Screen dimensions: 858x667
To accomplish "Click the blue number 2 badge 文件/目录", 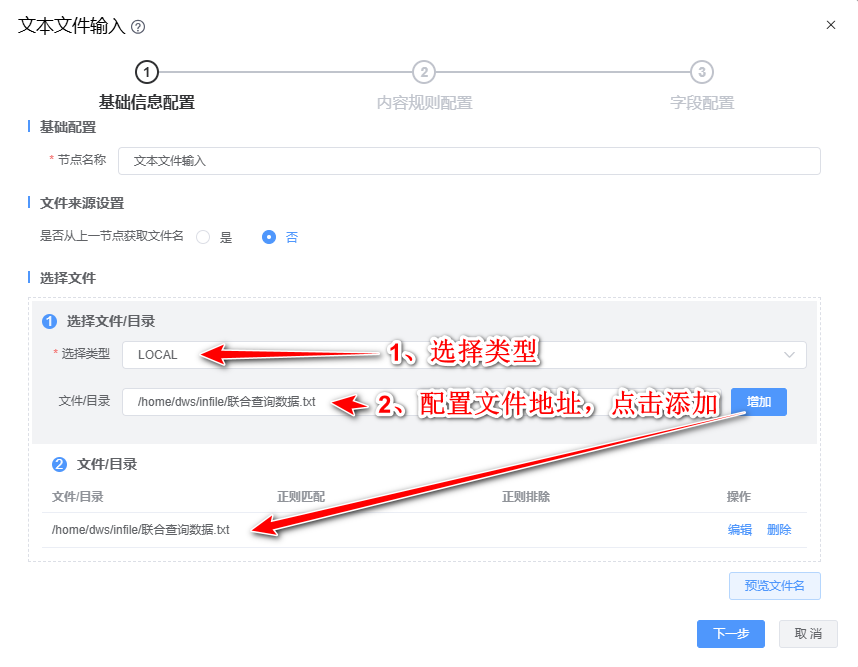I will point(59,465).
